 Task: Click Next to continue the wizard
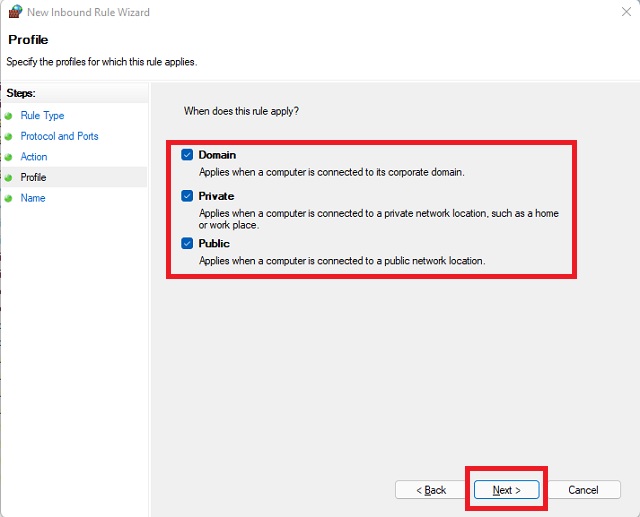506,490
